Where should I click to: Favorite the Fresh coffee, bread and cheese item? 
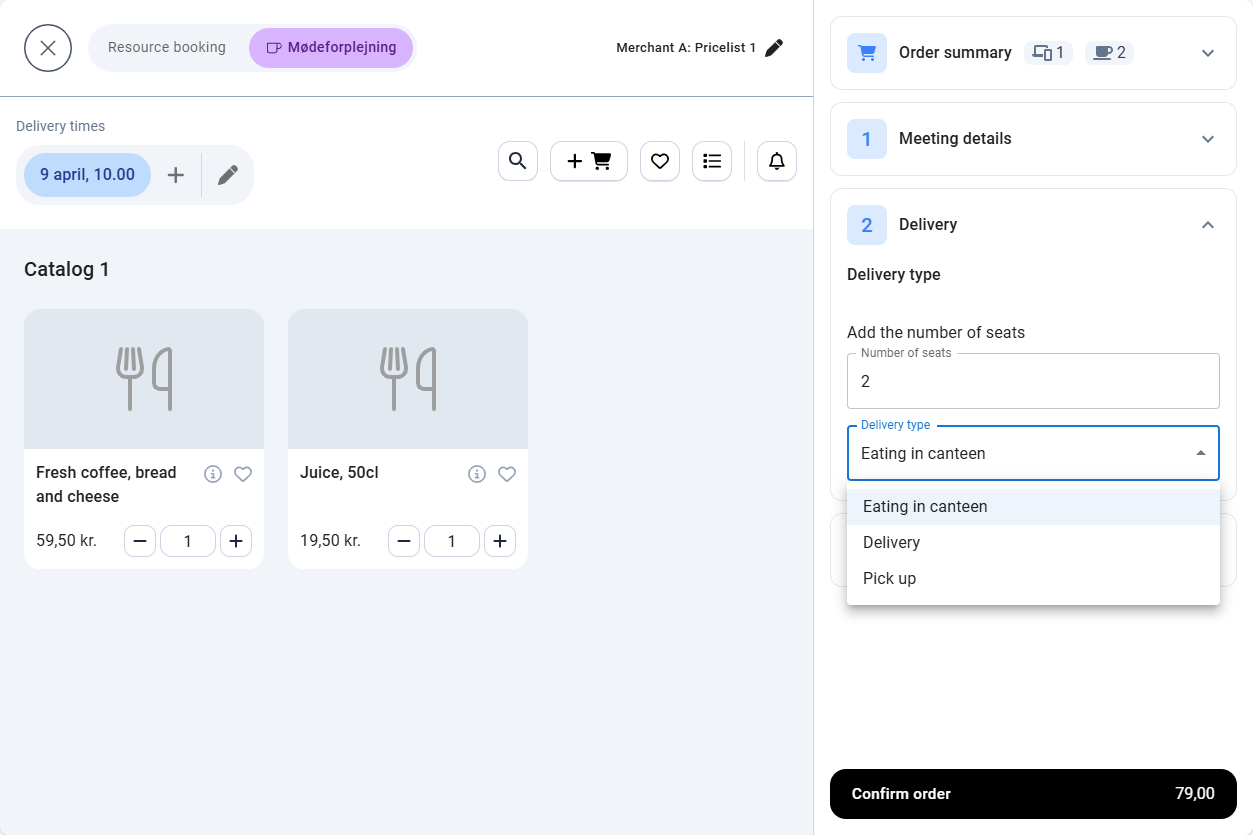[243, 474]
